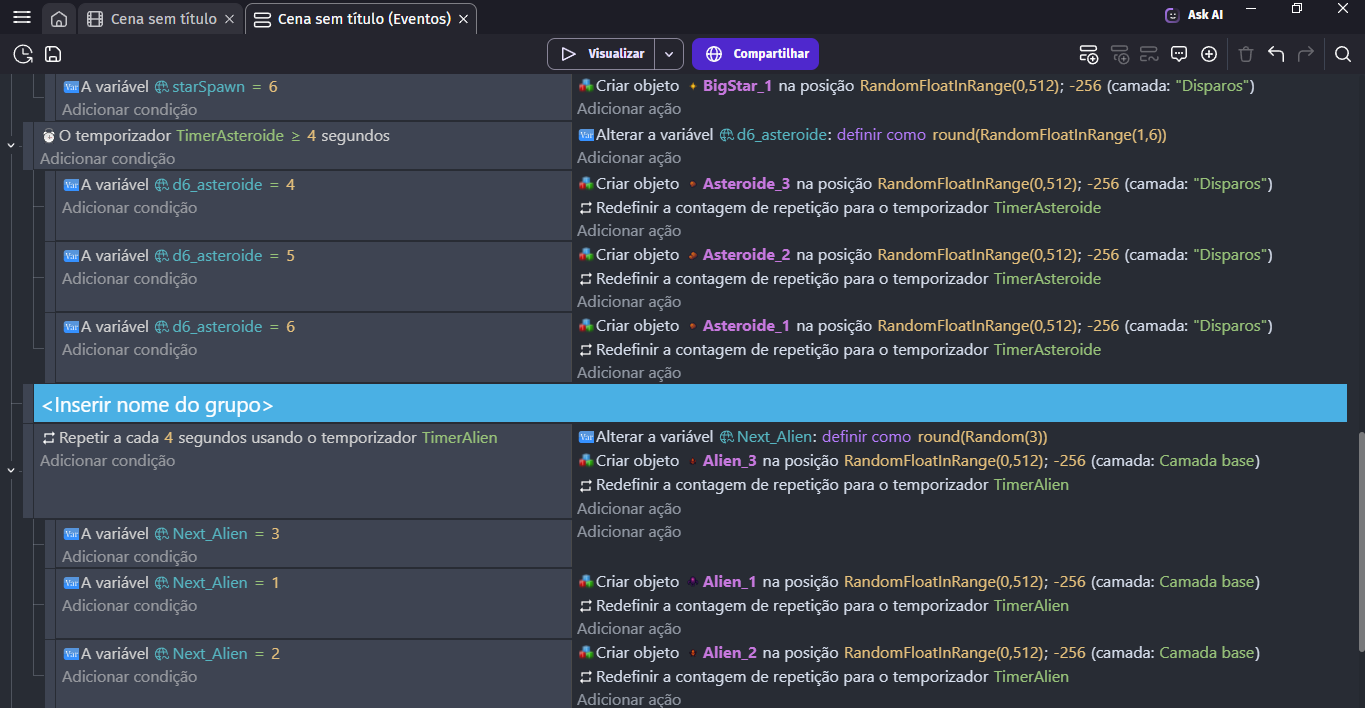Screen dimensions: 1365x708
Task: Click the repeat icon before TimerAlien condition
Action: coord(48,438)
